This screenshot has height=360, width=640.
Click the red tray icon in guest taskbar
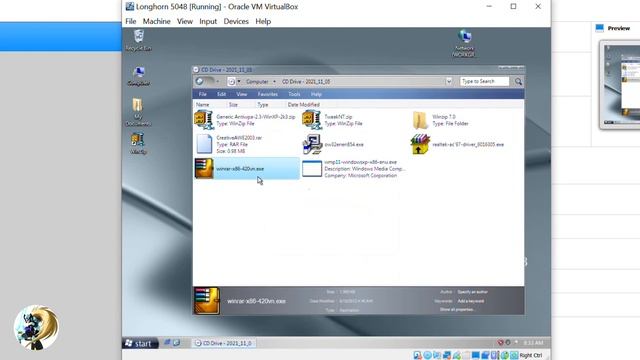(500, 342)
